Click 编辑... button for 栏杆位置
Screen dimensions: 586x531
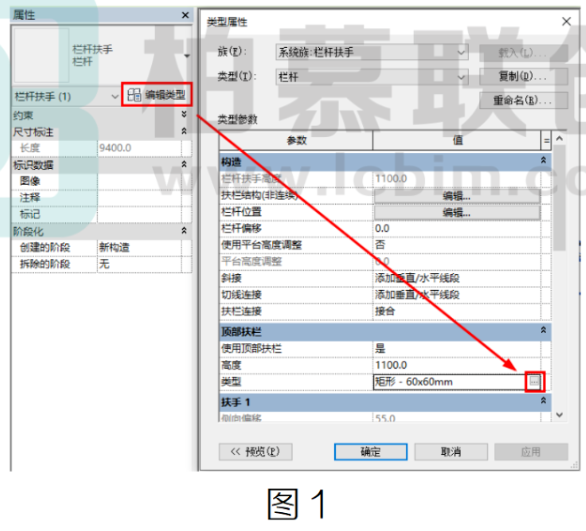(x=457, y=213)
